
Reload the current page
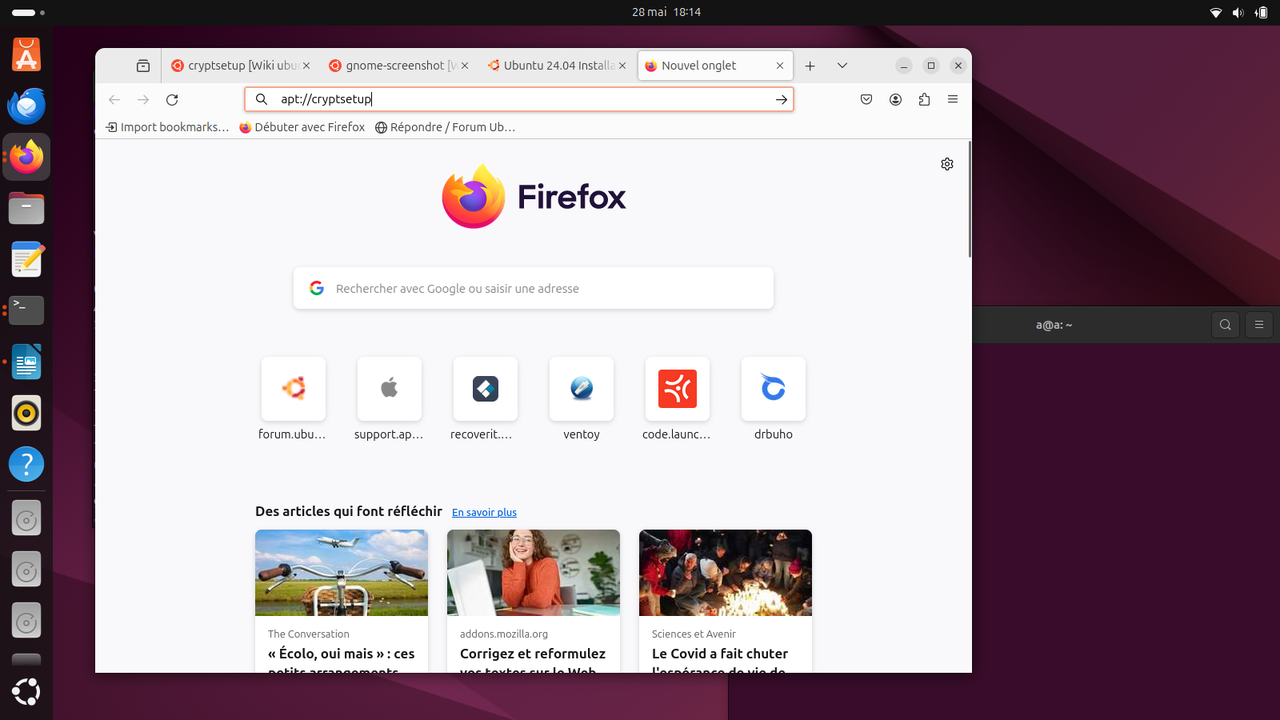click(172, 100)
